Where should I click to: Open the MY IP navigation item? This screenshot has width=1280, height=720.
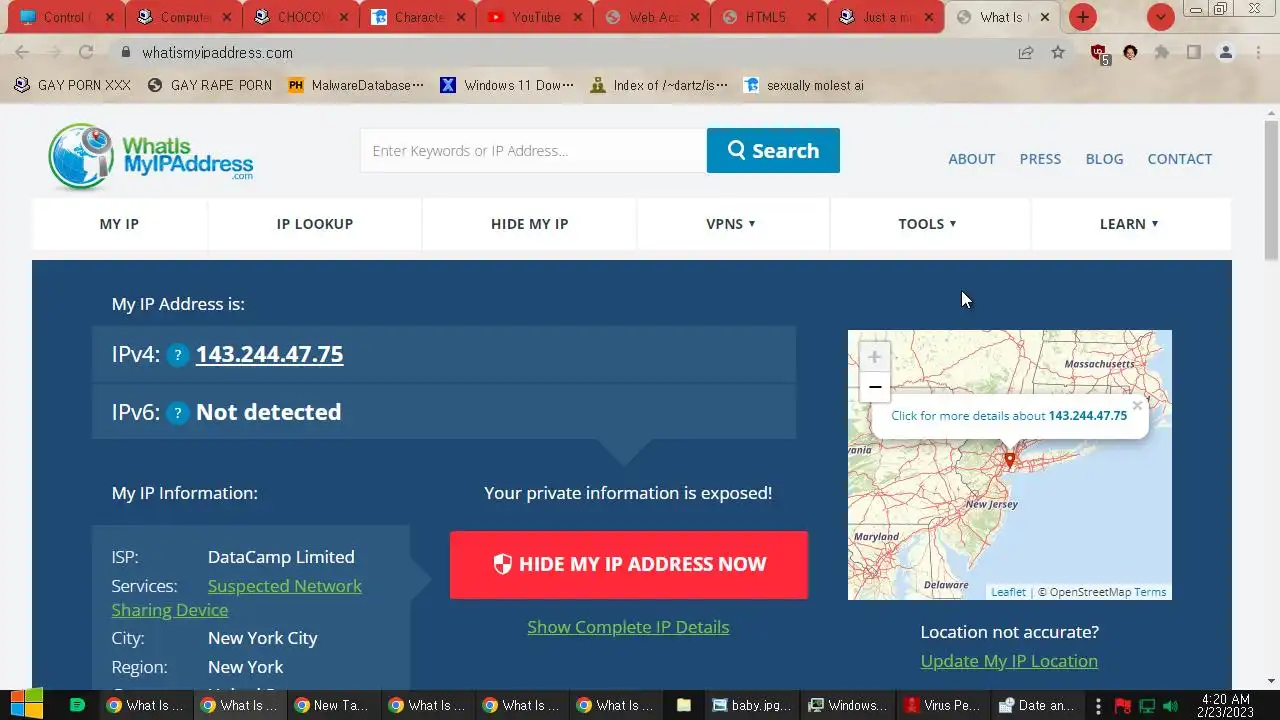tap(119, 224)
